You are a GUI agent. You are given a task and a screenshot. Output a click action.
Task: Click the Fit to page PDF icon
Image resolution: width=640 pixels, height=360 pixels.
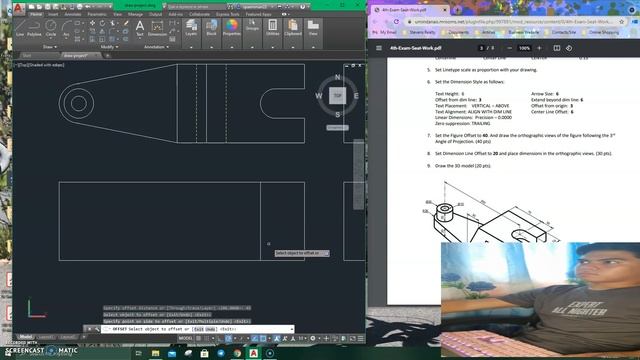(x=557, y=48)
